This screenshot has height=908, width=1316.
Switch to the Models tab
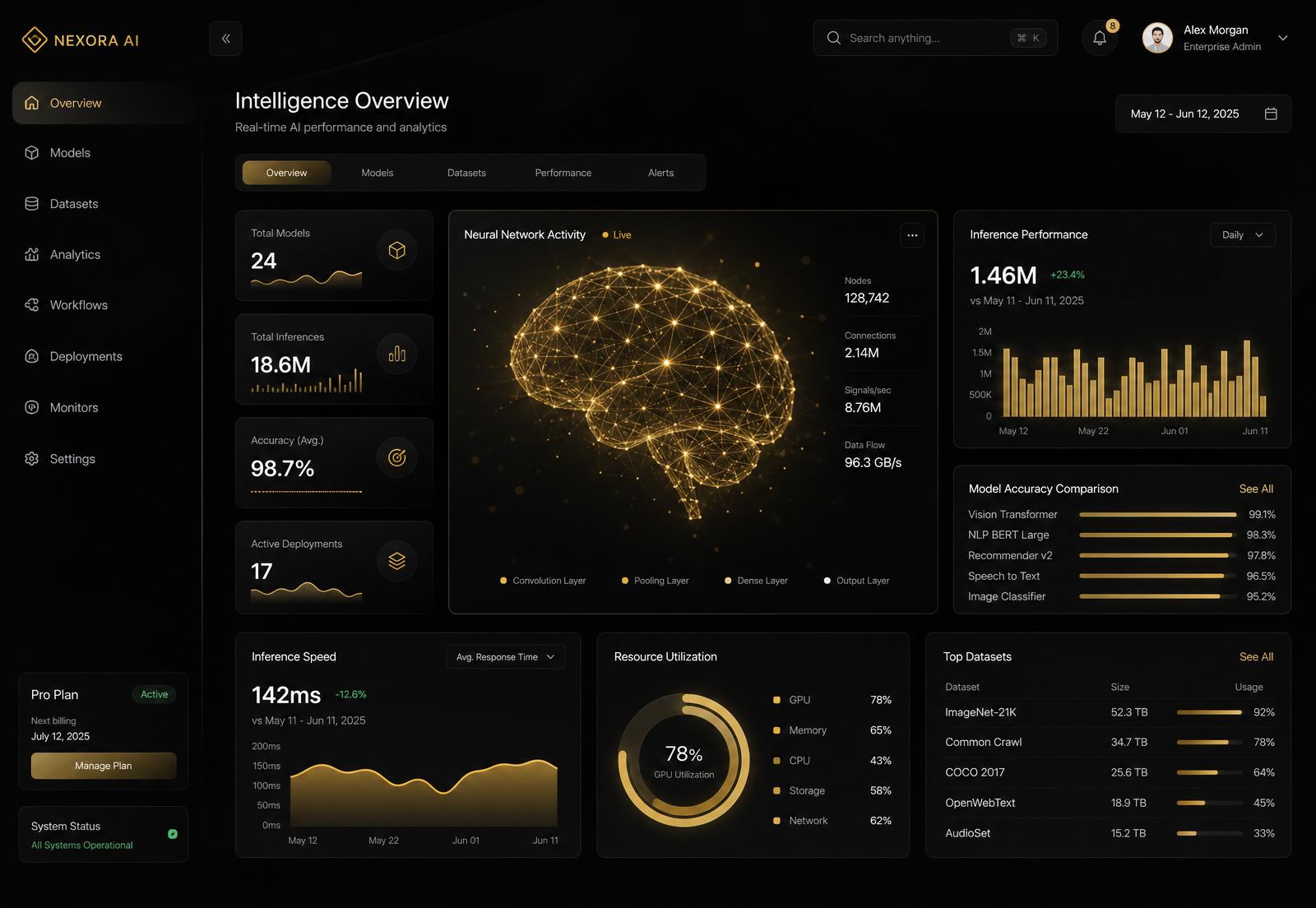pos(378,173)
